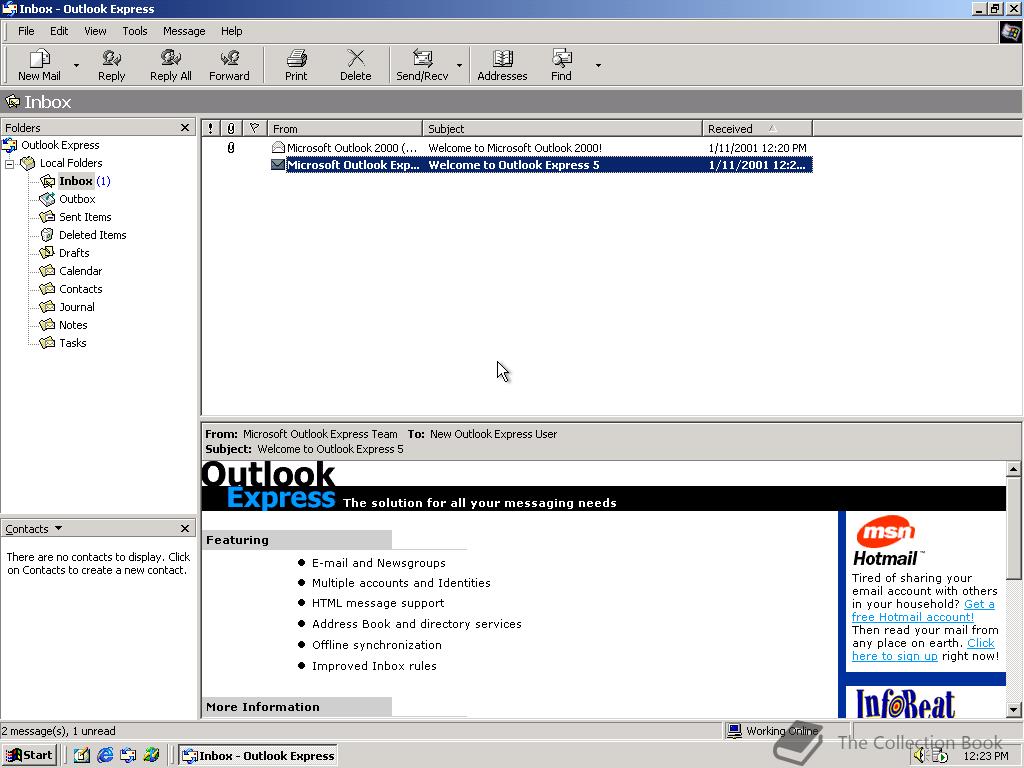
Task: Launch Internet Explorer from Quick Launch
Action: pyautogui.click(x=105, y=755)
